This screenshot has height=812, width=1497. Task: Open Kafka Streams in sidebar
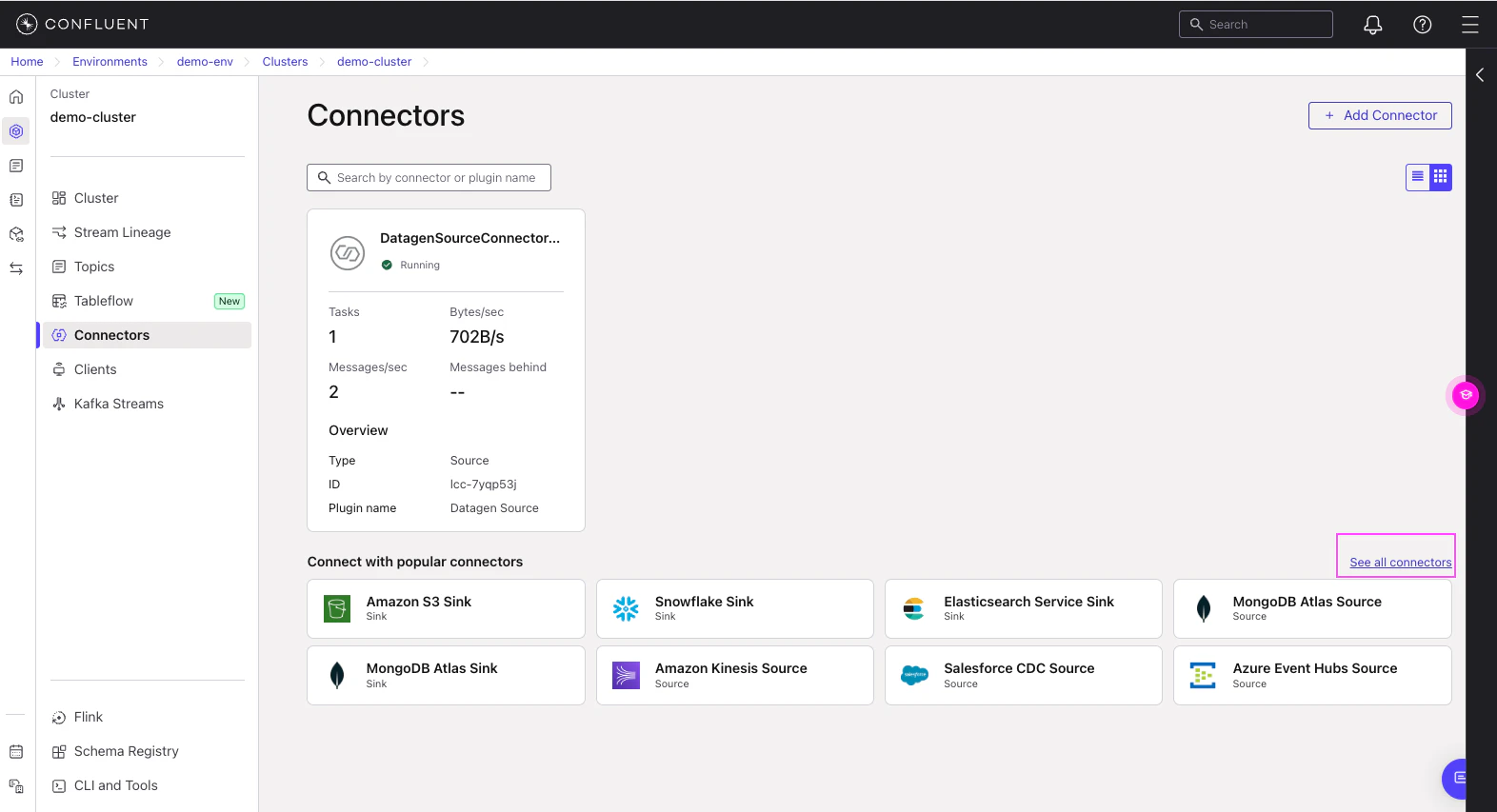click(147, 404)
